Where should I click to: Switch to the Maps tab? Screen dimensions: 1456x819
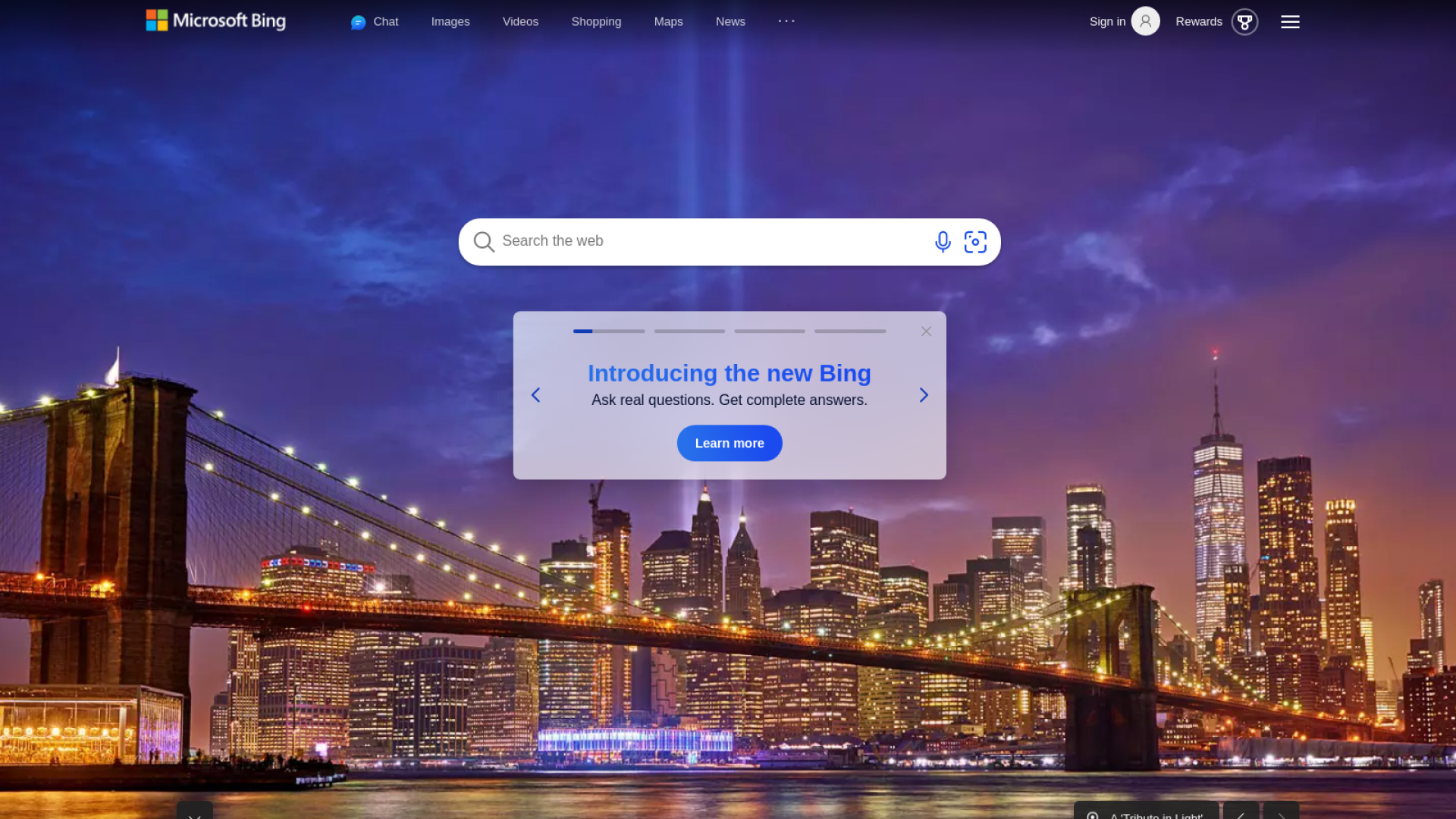point(668,22)
